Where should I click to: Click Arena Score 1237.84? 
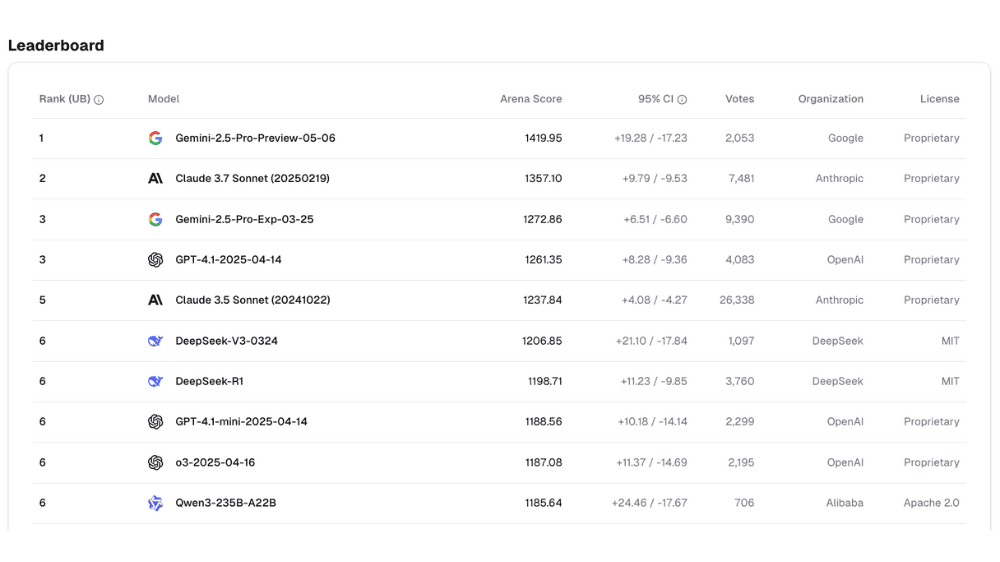[543, 300]
